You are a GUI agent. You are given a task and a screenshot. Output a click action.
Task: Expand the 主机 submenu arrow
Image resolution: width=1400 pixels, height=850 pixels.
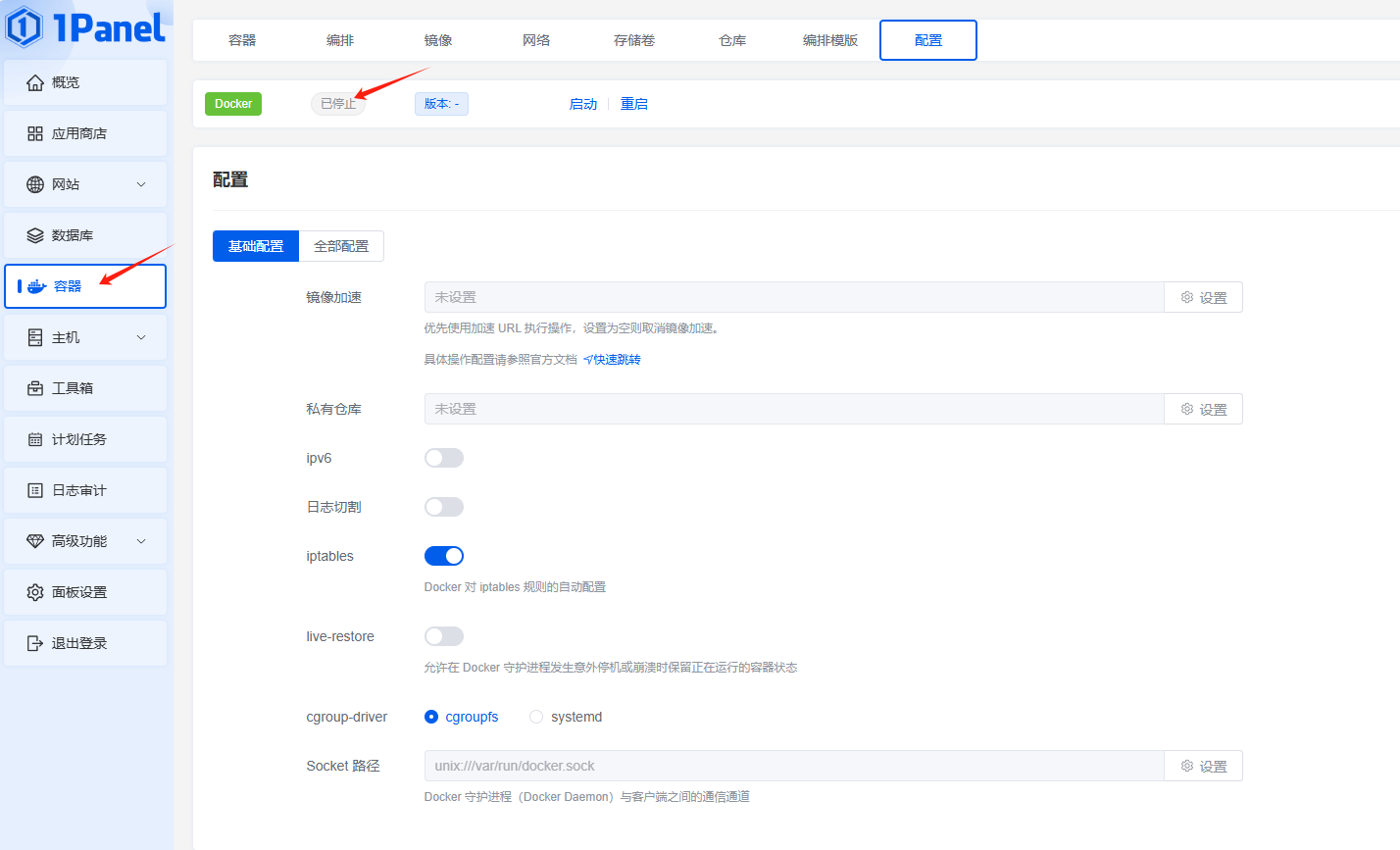pos(141,337)
